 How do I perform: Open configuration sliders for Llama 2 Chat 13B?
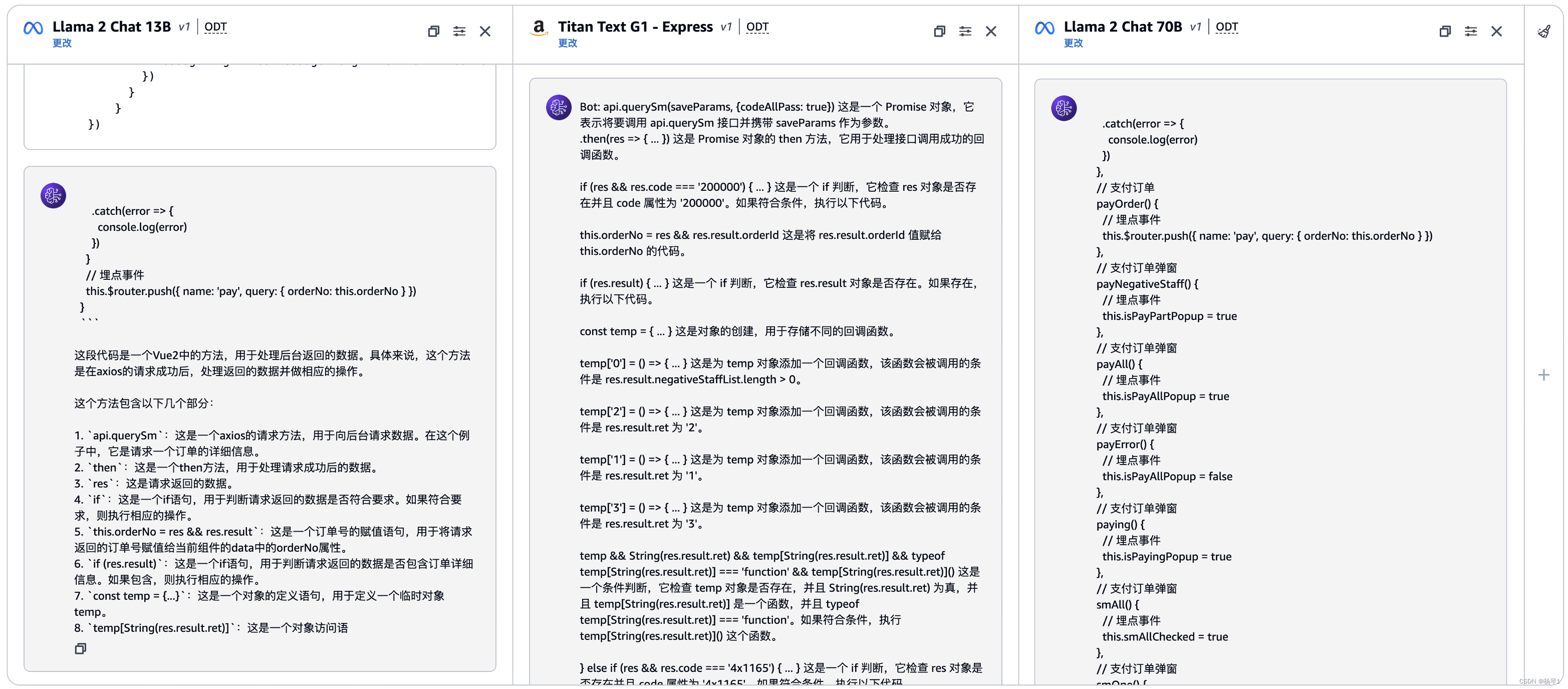point(459,31)
